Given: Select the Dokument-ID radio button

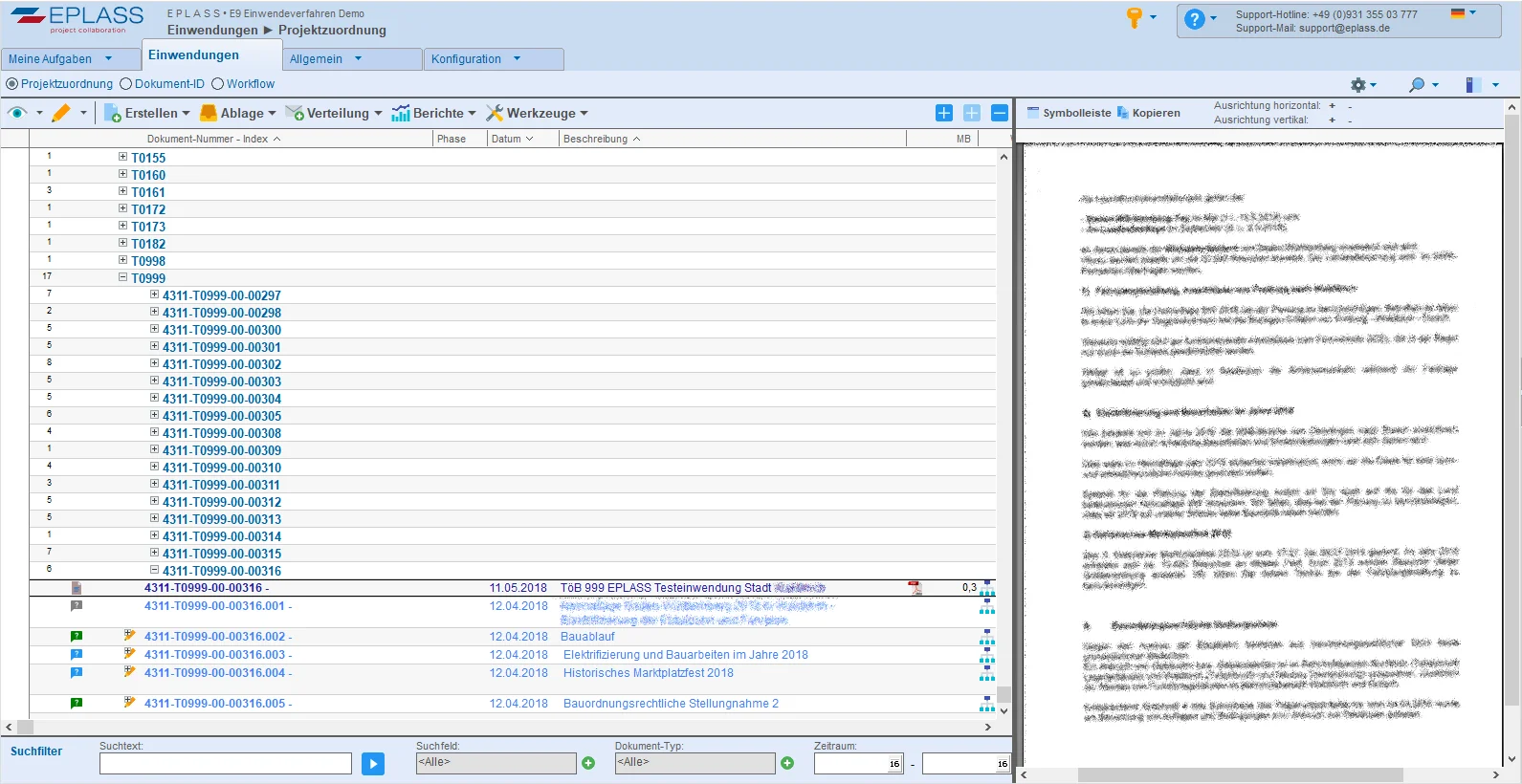Looking at the screenshot, I should [x=125, y=84].
